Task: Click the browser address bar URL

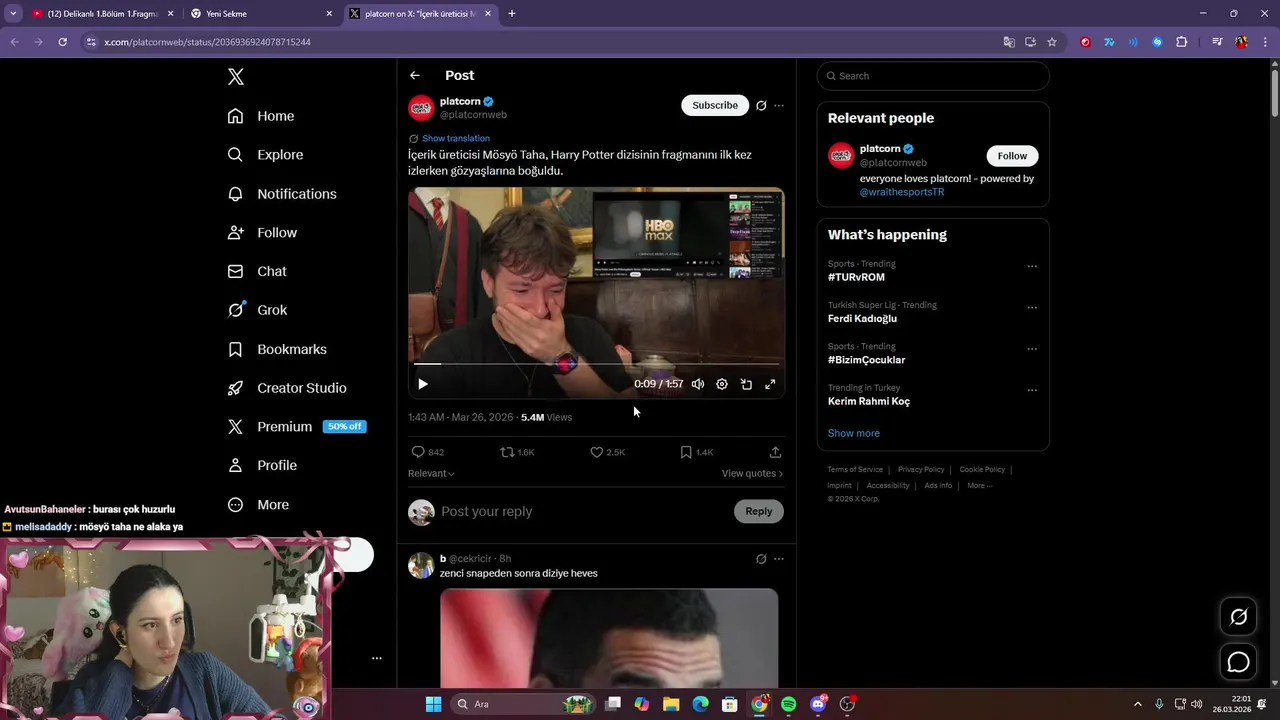Action: [207, 42]
